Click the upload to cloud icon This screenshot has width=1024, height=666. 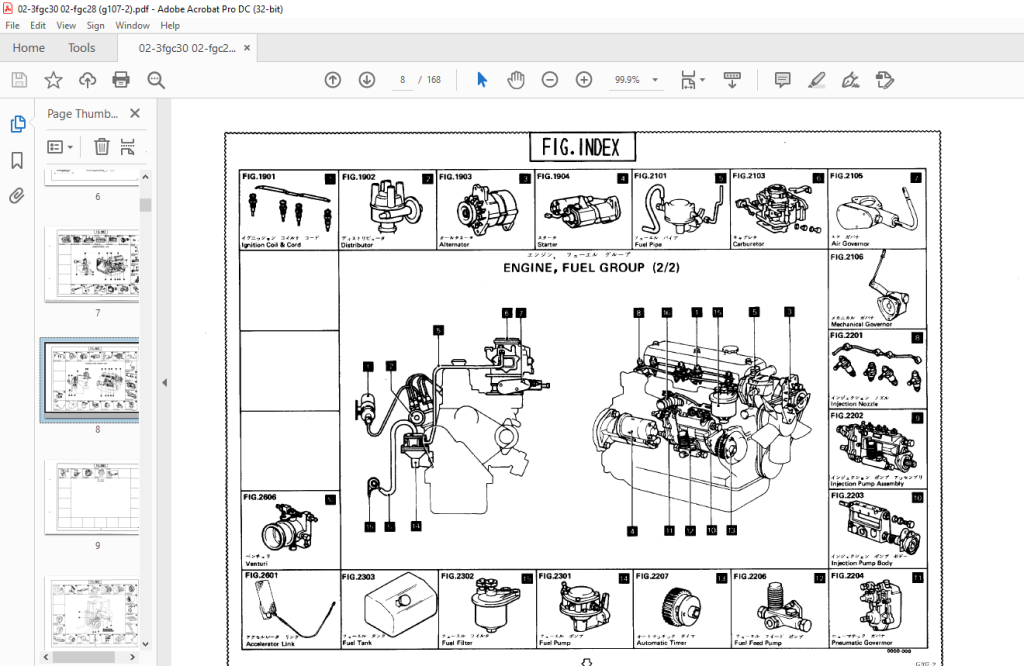87,80
